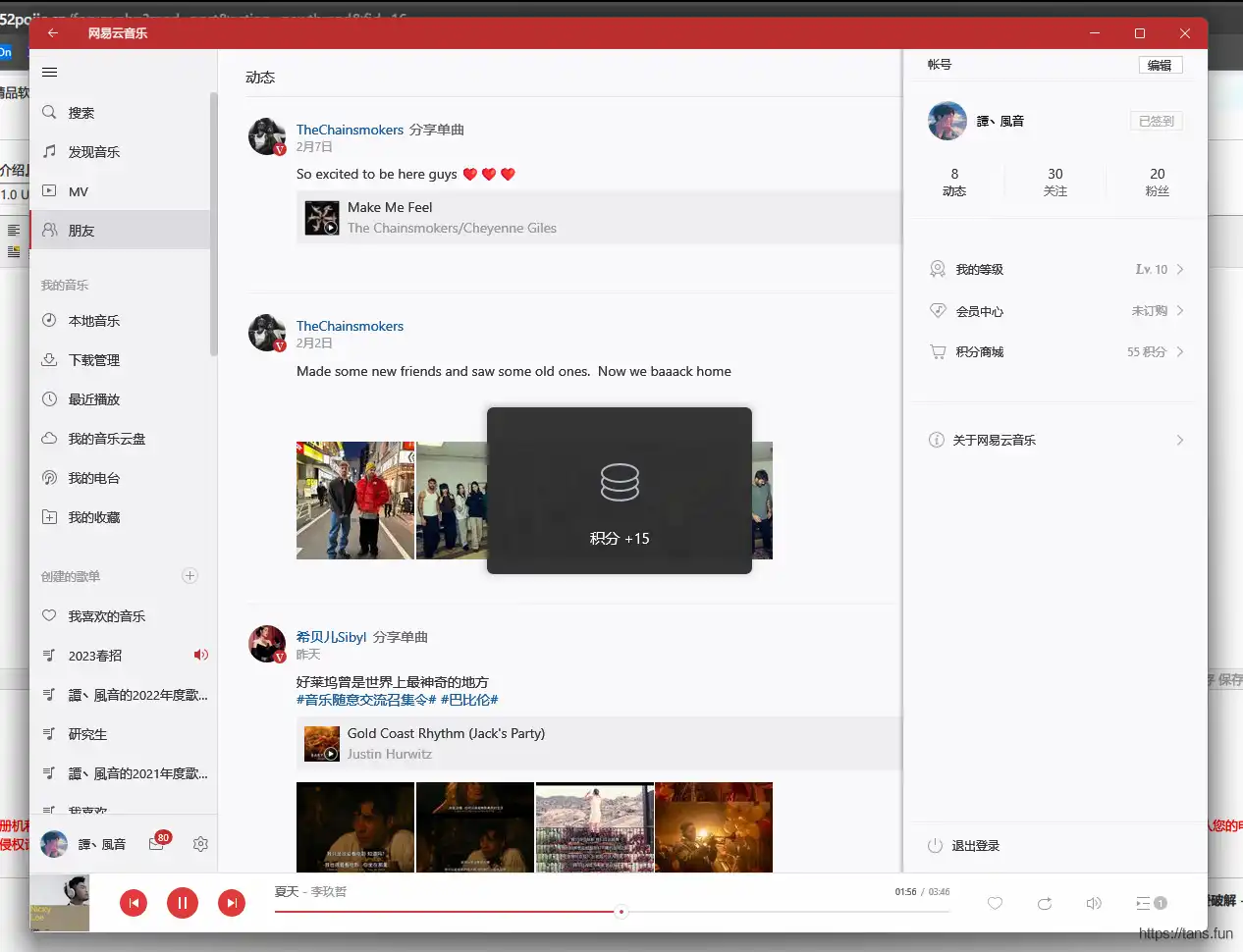The height and width of the screenshot is (952, 1243).
Task: Open the 2021年度歌 playlist
Action: pyautogui.click(x=120, y=773)
